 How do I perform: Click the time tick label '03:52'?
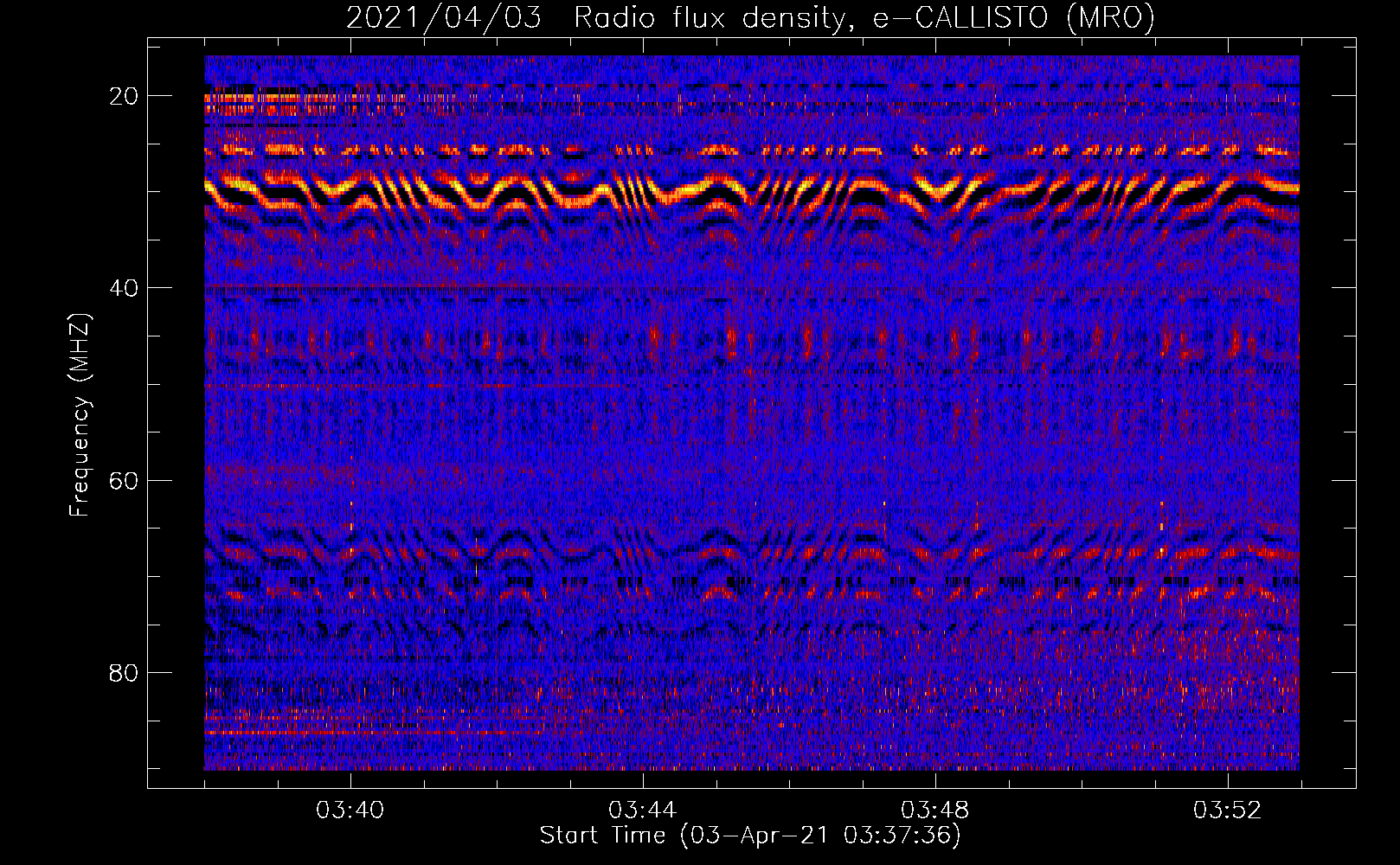click(x=1227, y=810)
